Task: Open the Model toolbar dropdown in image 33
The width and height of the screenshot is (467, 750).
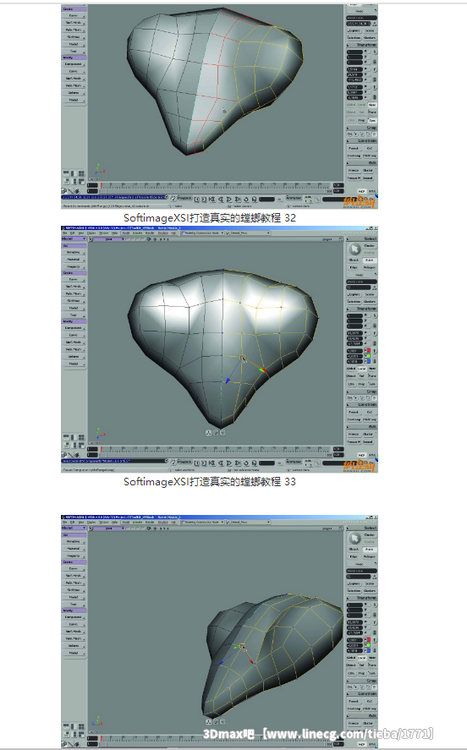Action: point(73,239)
